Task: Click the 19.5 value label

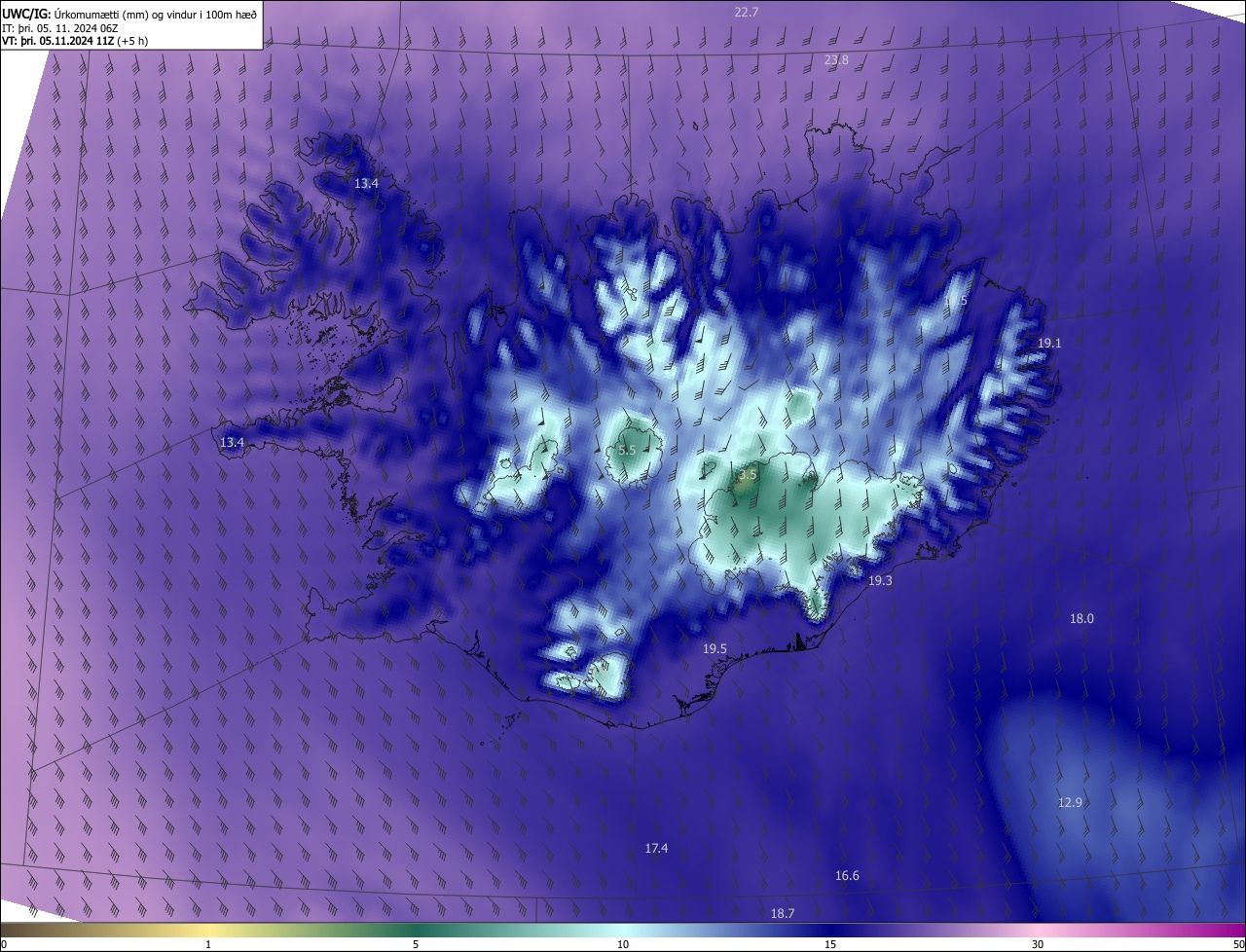Action: coord(715,649)
